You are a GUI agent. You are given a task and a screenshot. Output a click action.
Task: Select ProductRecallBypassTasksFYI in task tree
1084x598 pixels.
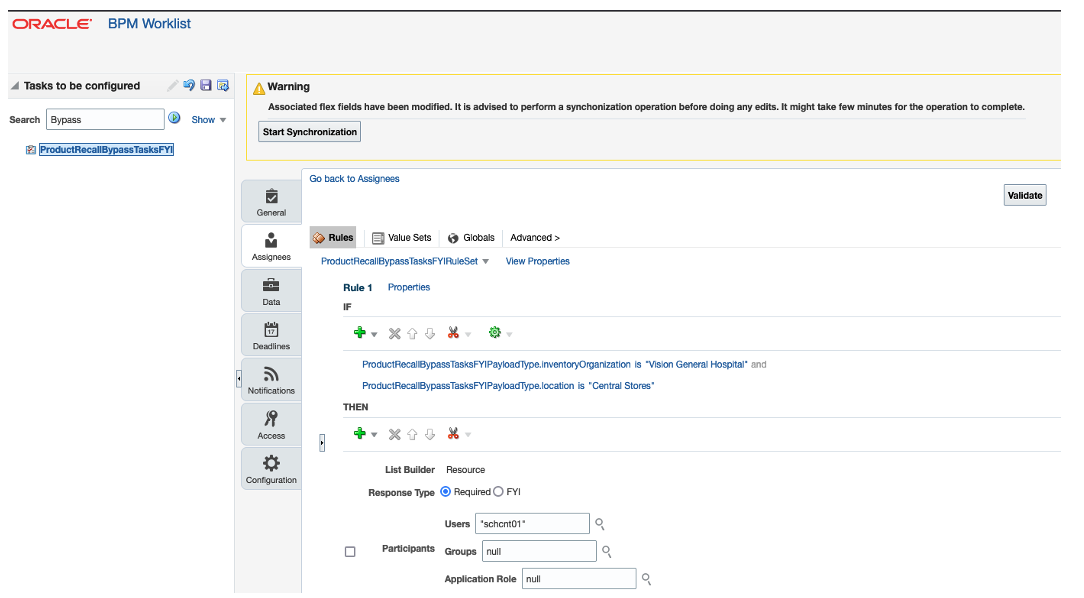(x=106, y=149)
